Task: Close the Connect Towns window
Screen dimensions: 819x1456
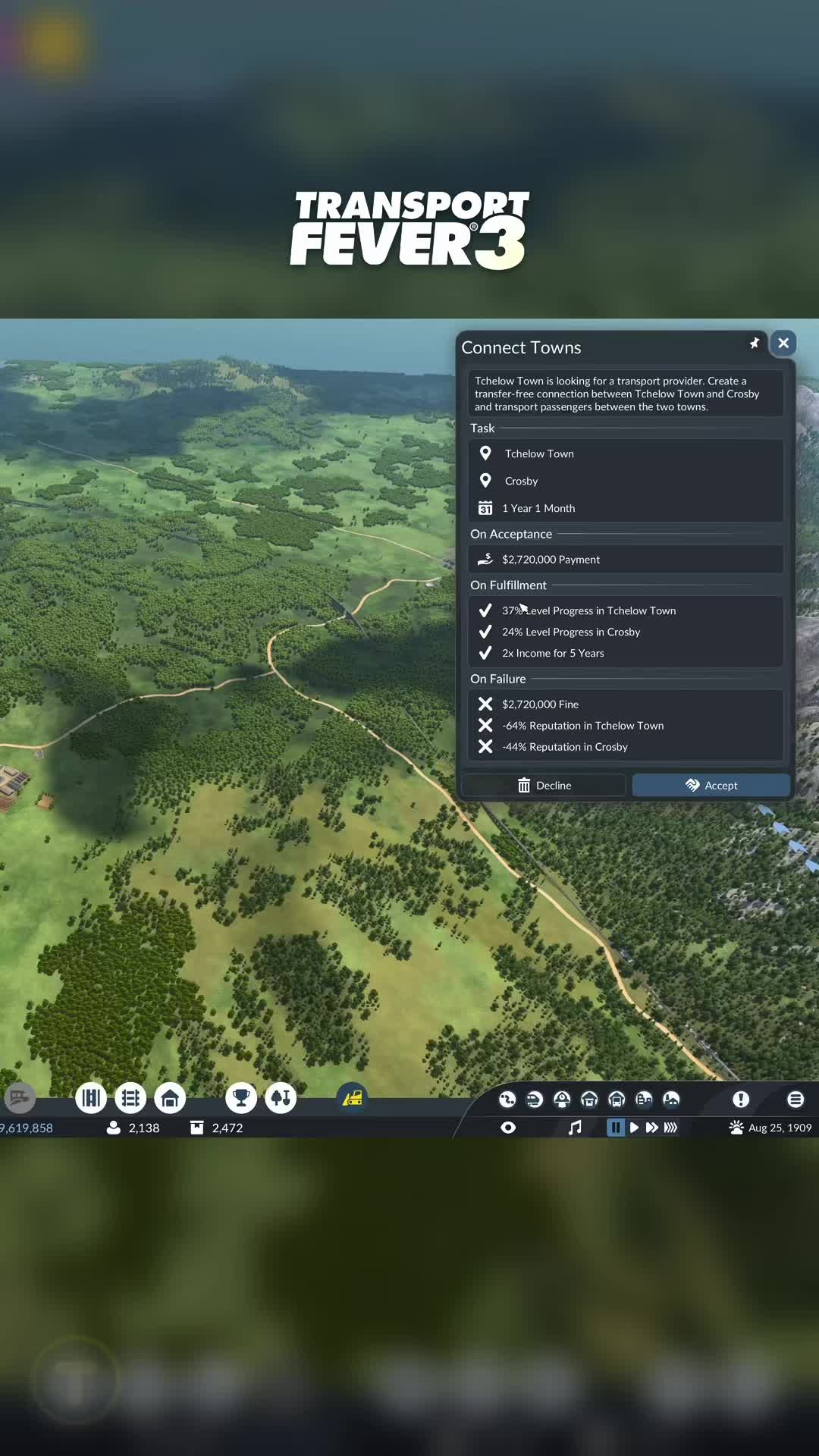Action: (783, 343)
